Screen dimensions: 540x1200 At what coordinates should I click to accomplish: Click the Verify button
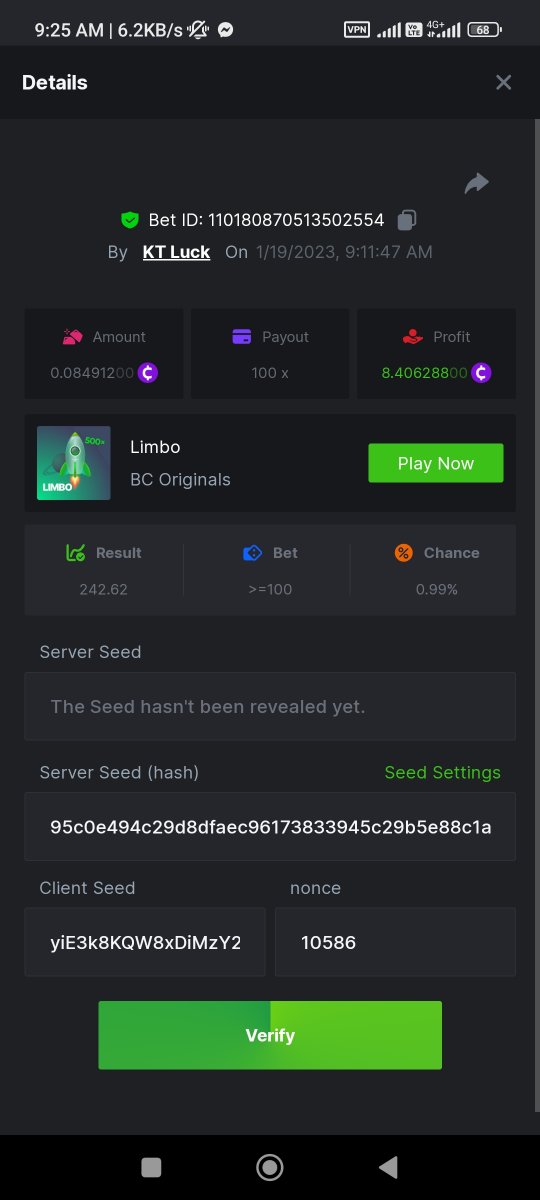click(x=270, y=1035)
